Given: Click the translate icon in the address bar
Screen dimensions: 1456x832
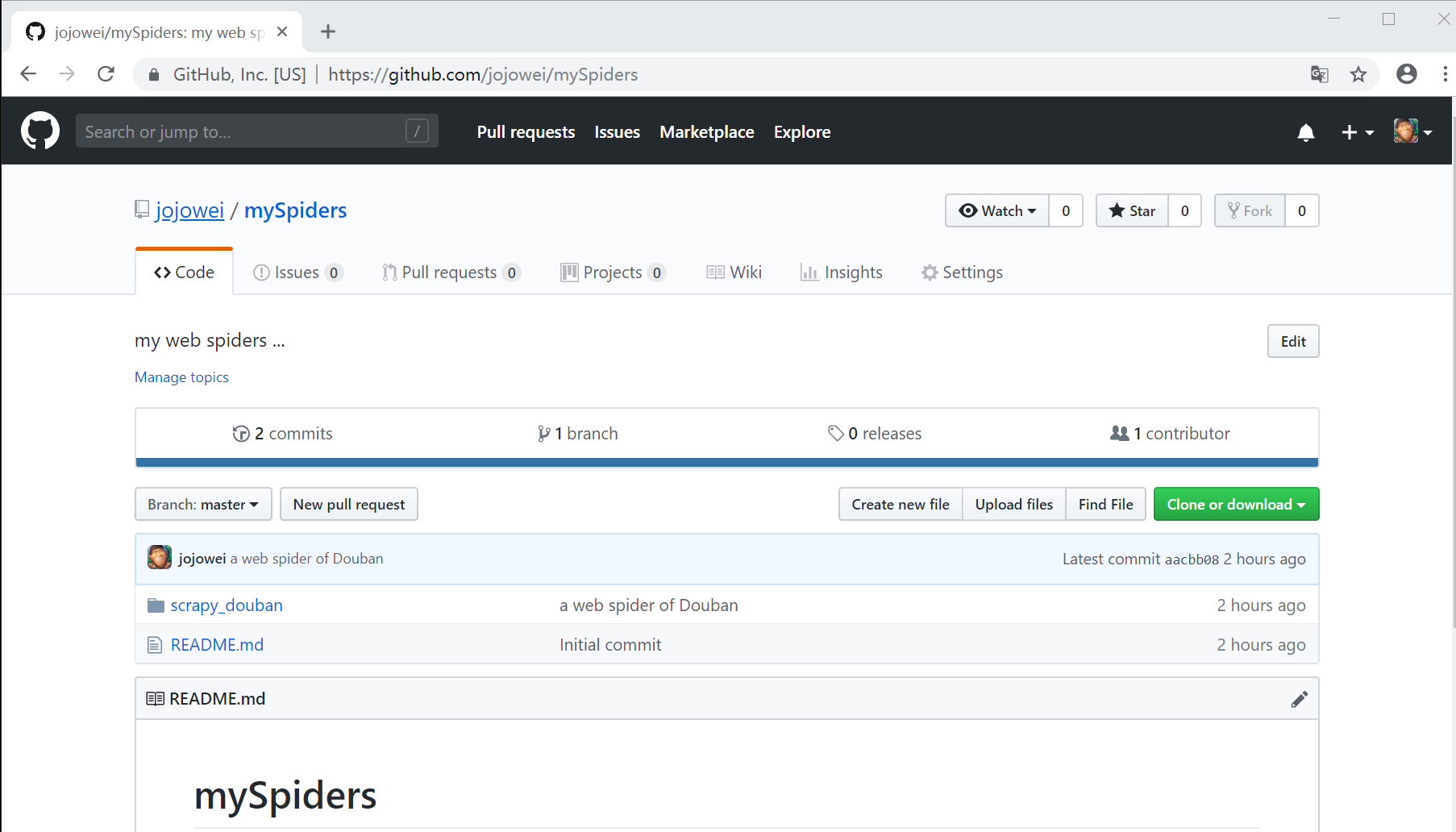Looking at the screenshot, I should (1319, 74).
